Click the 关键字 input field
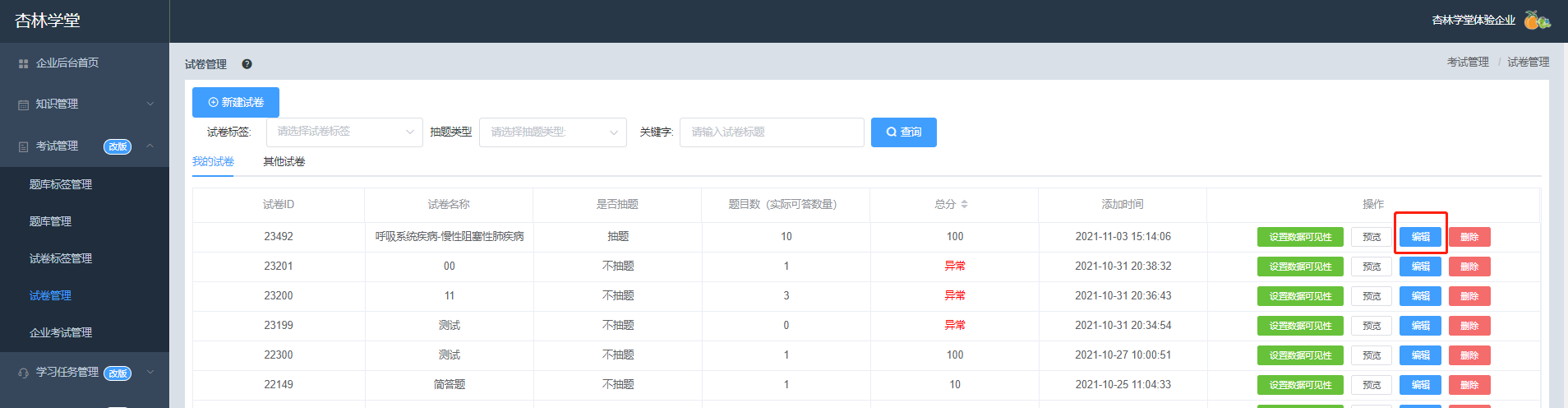The height and width of the screenshot is (408, 1568). coord(772,132)
